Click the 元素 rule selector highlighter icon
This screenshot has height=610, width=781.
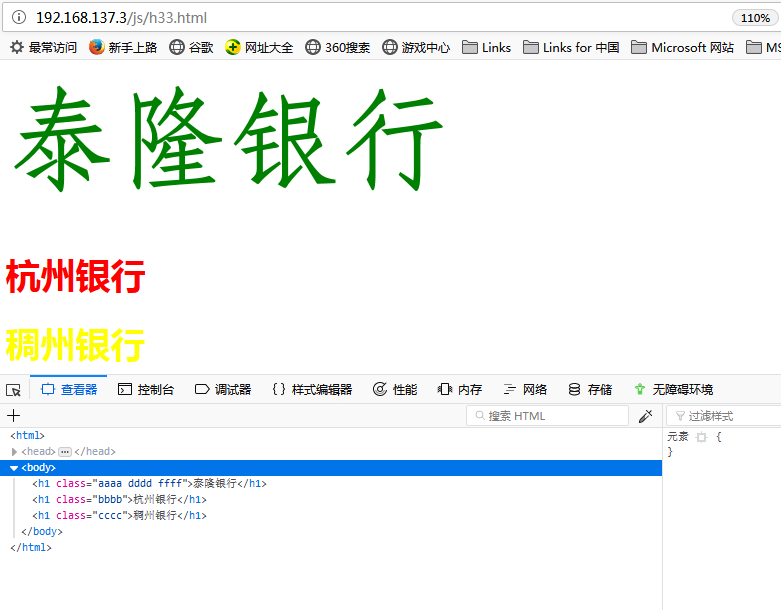701,437
